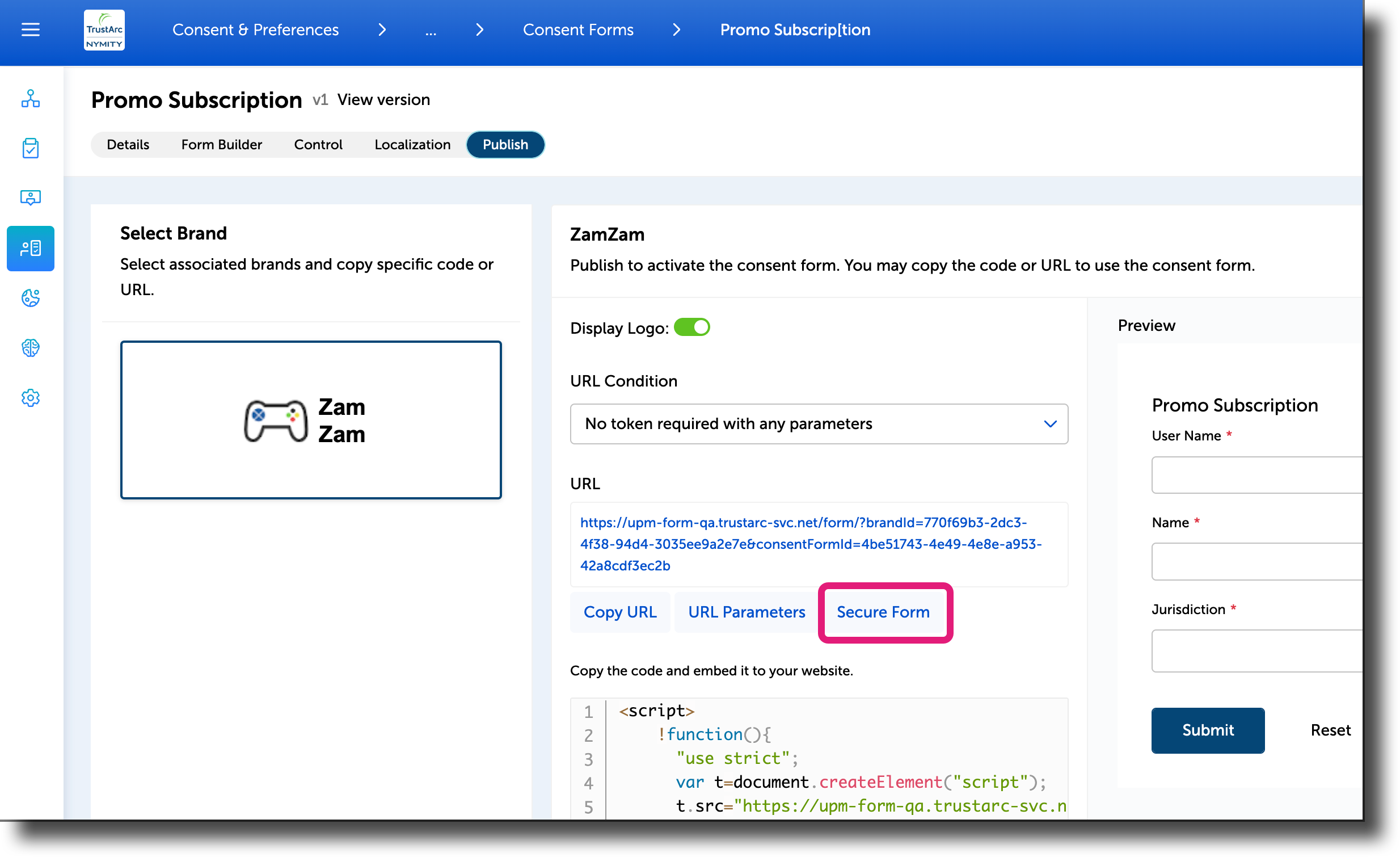The width and height of the screenshot is (1400, 857).
Task: Open the clipboard checklist sidebar icon
Action: click(x=31, y=148)
